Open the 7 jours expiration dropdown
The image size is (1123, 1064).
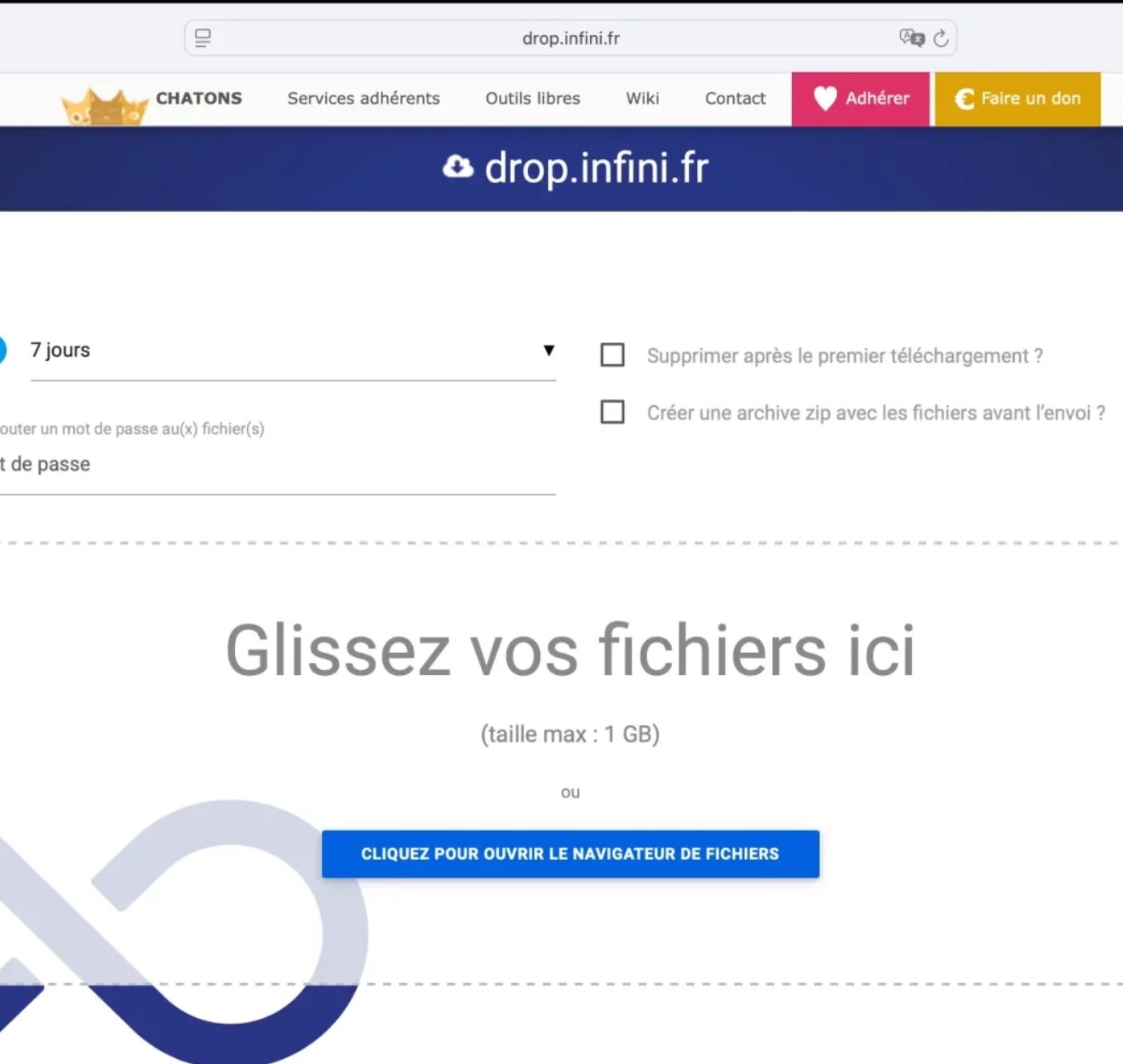click(x=293, y=351)
